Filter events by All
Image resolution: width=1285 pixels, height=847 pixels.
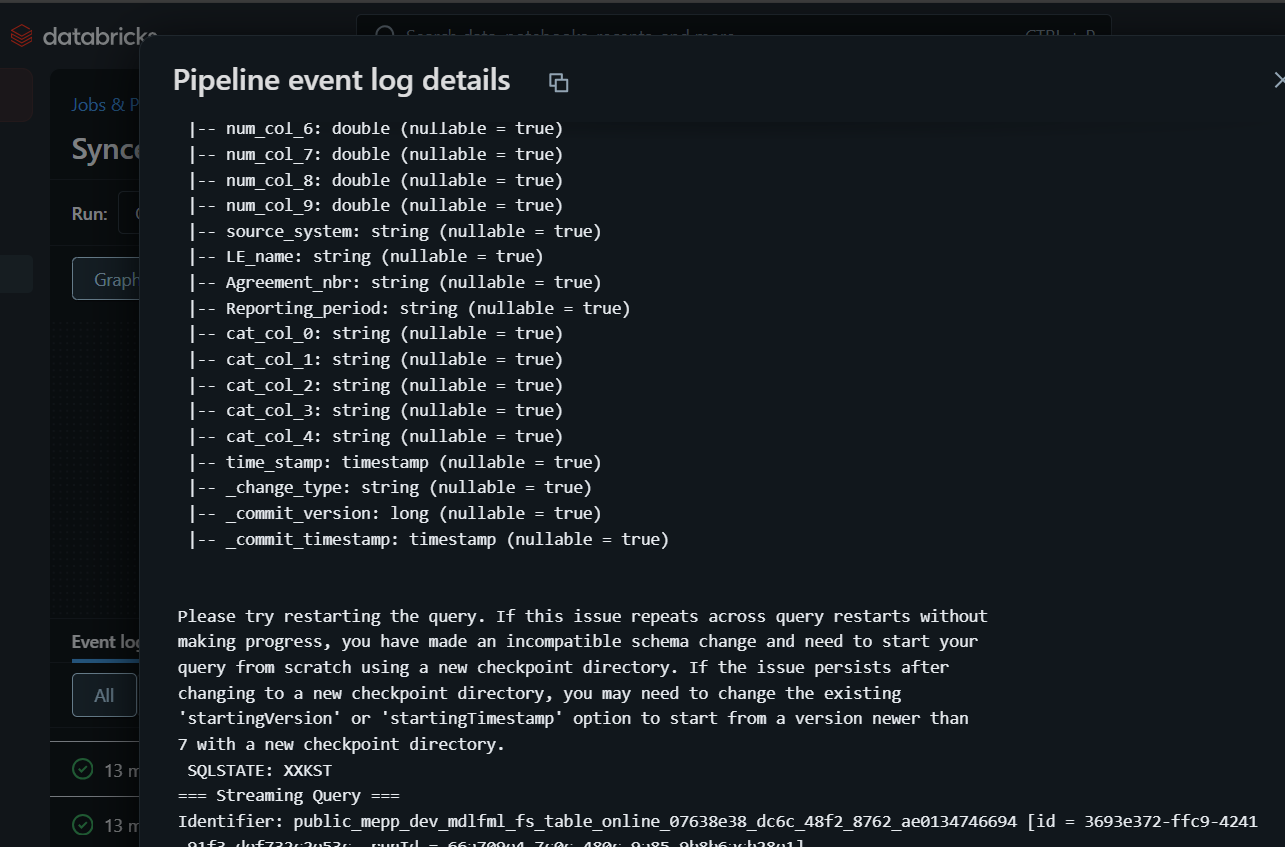pos(104,695)
